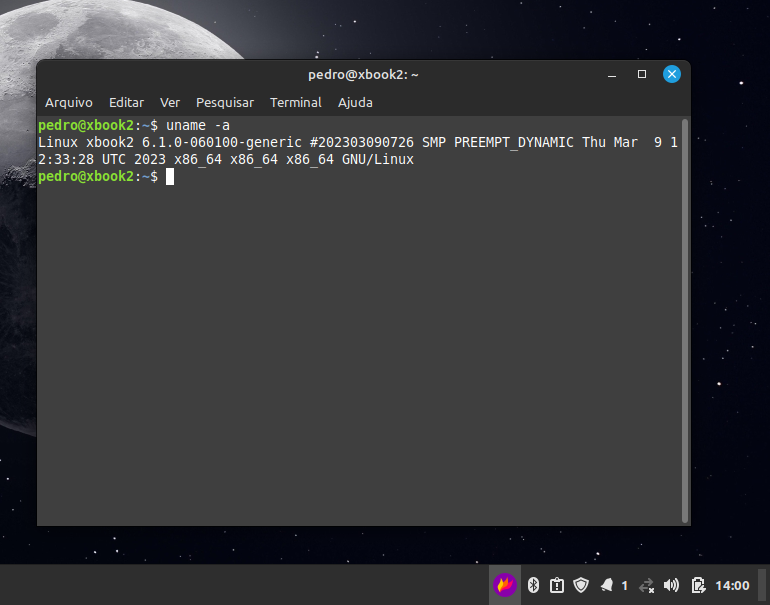
Task: Click the '2:33:28 UTC 2023' output line
Action: coord(226,160)
